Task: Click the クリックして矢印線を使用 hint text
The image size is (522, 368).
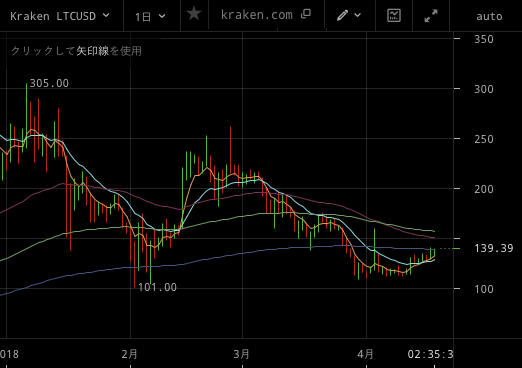Action: pyautogui.click(x=76, y=51)
